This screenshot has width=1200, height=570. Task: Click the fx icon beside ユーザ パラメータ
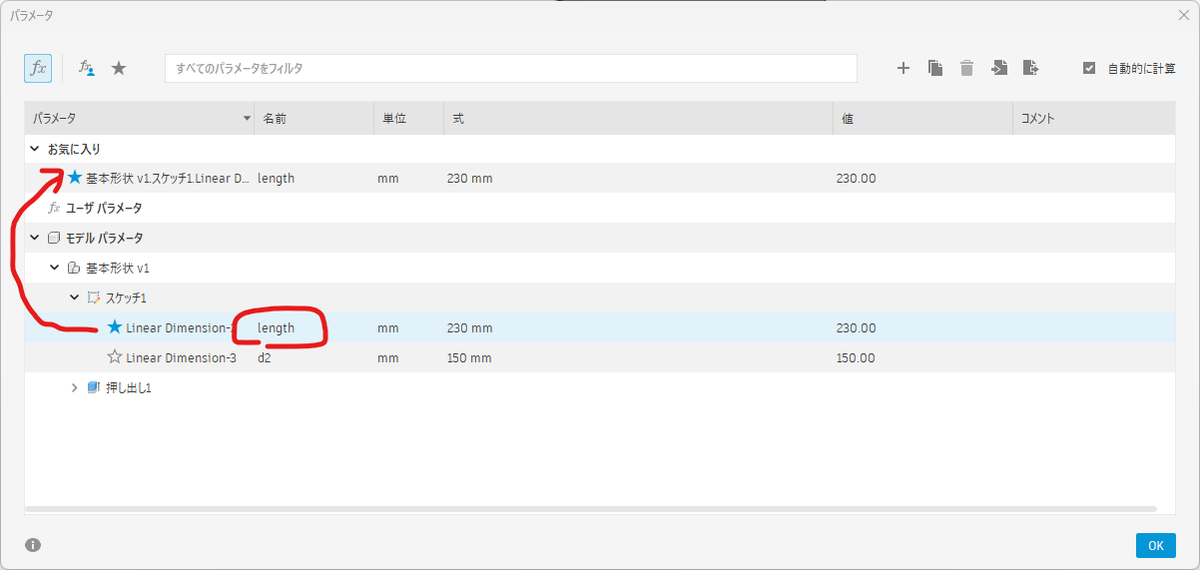tap(54, 208)
